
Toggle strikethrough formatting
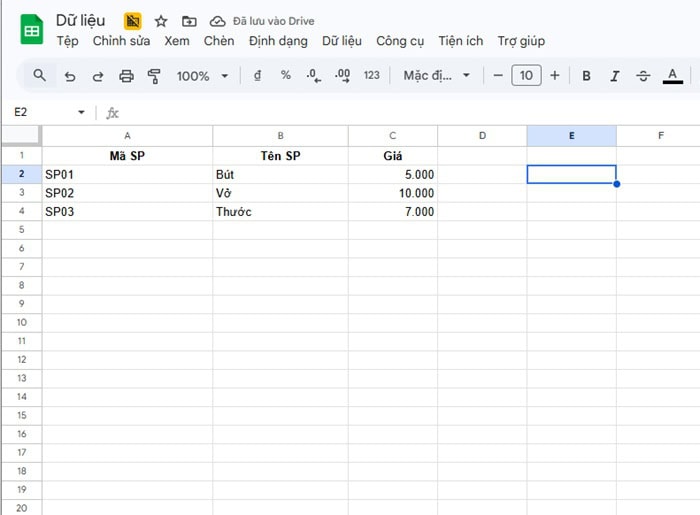point(643,76)
